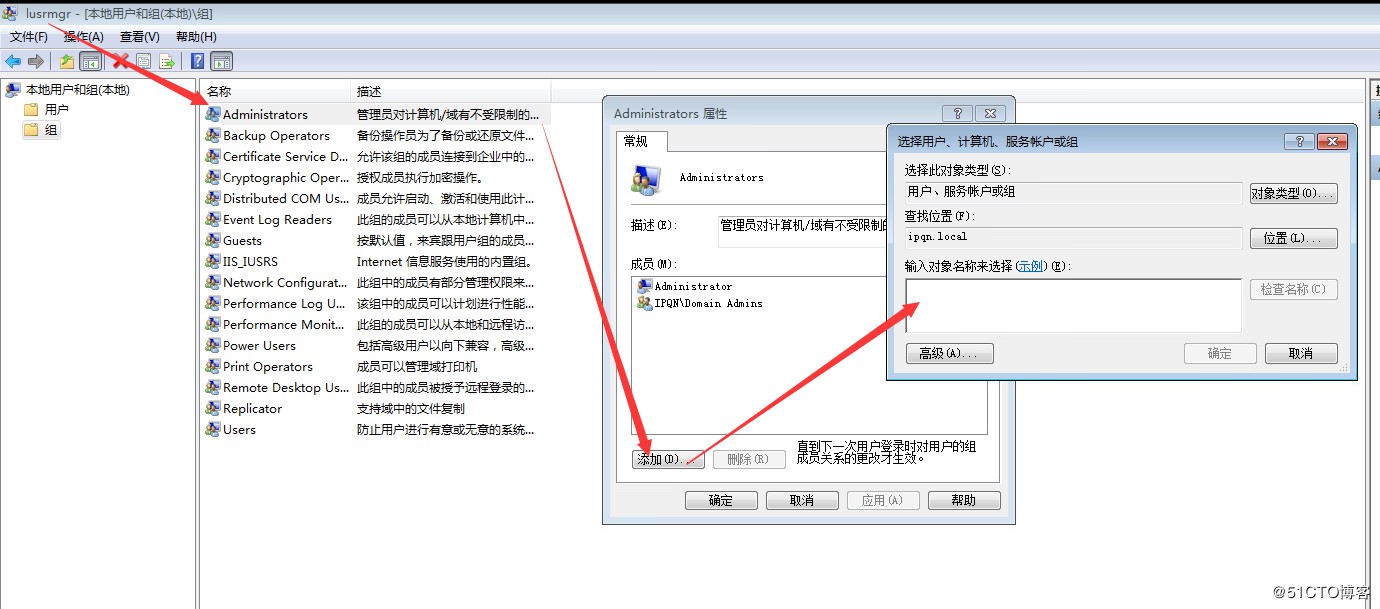Open the 文件(F) menu

[29, 37]
